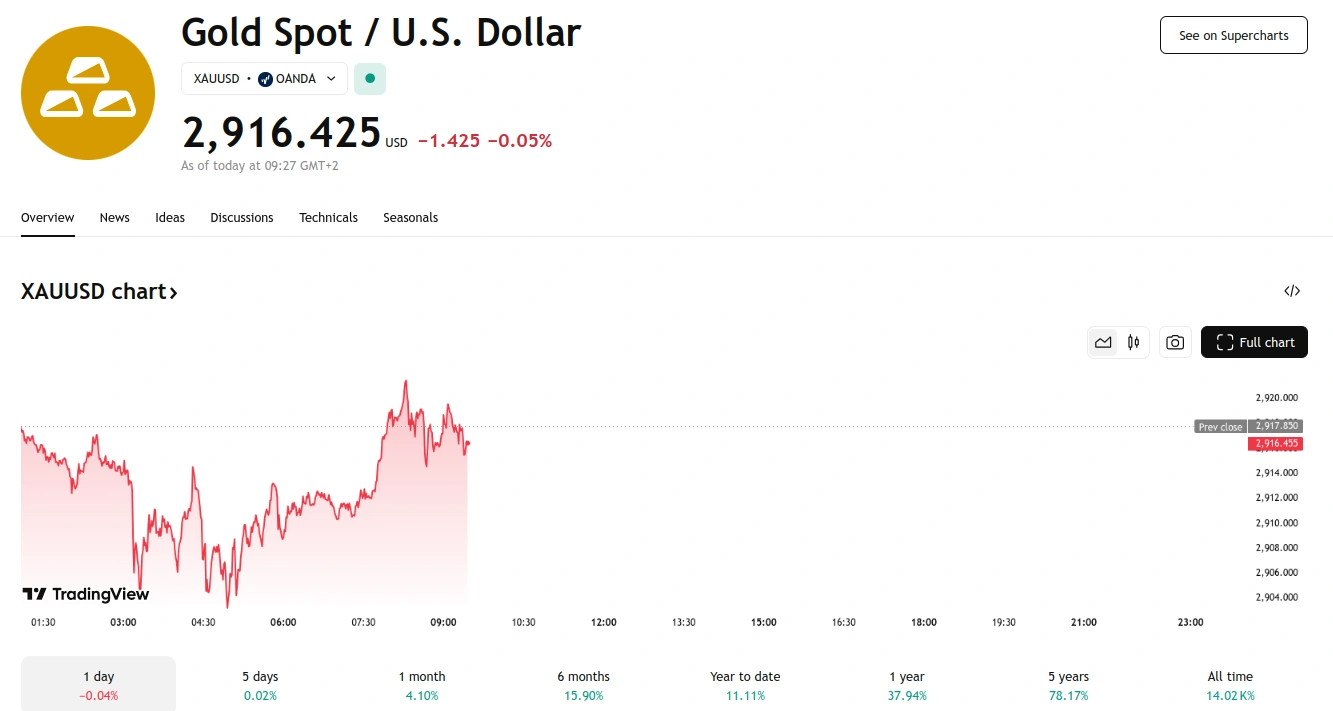
Task: Open the XAUUSD chart heading link
Action: [99, 292]
